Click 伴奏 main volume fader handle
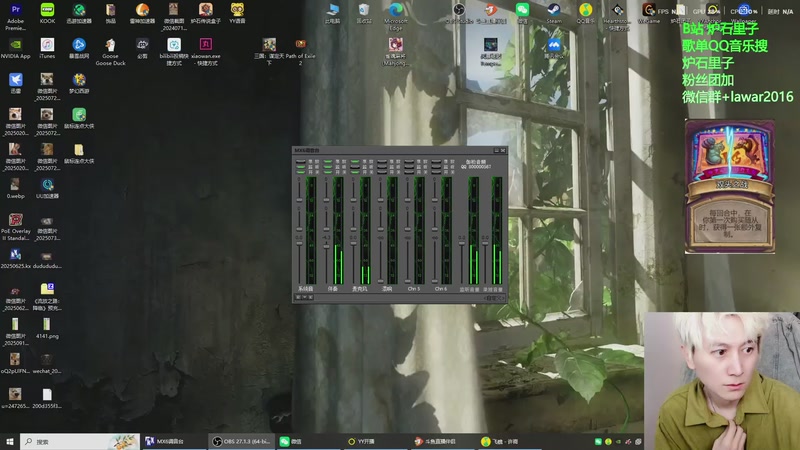The height and width of the screenshot is (450, 800). [x=327, y=246]
